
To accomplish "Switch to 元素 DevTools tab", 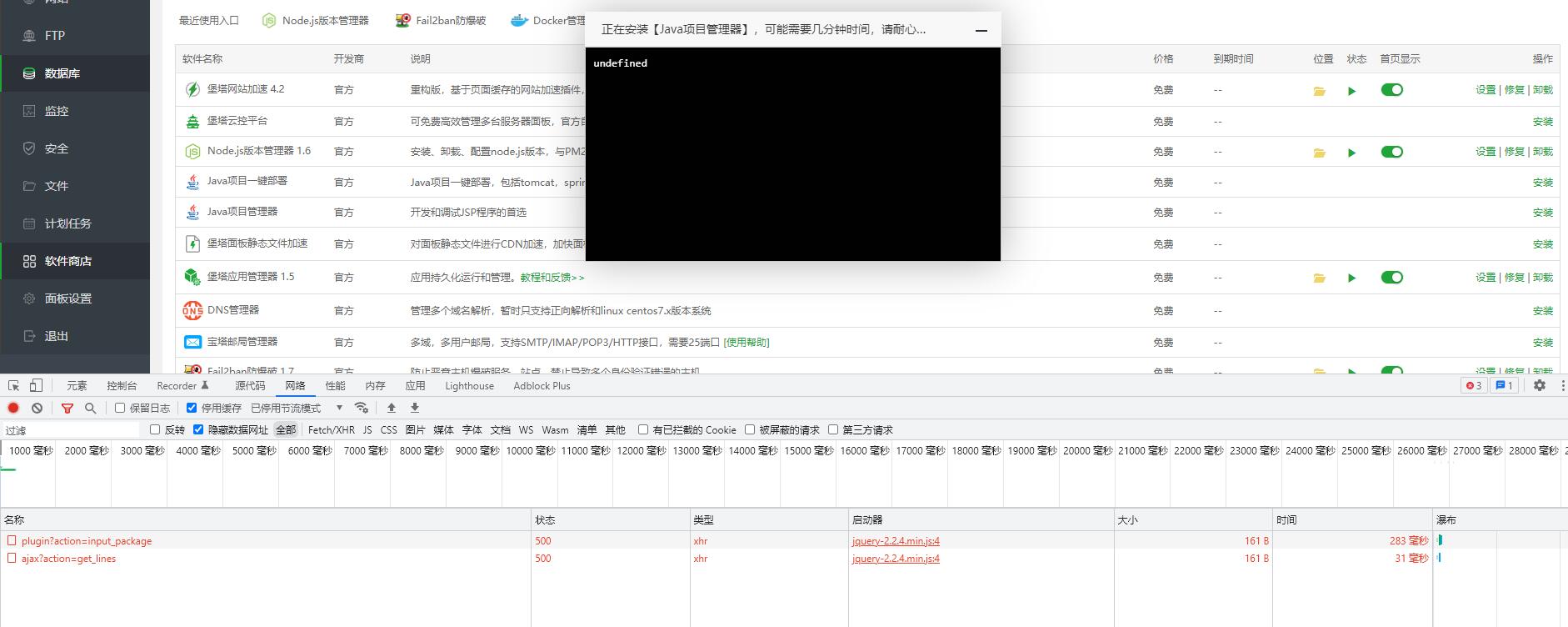I will coord(77,386).
